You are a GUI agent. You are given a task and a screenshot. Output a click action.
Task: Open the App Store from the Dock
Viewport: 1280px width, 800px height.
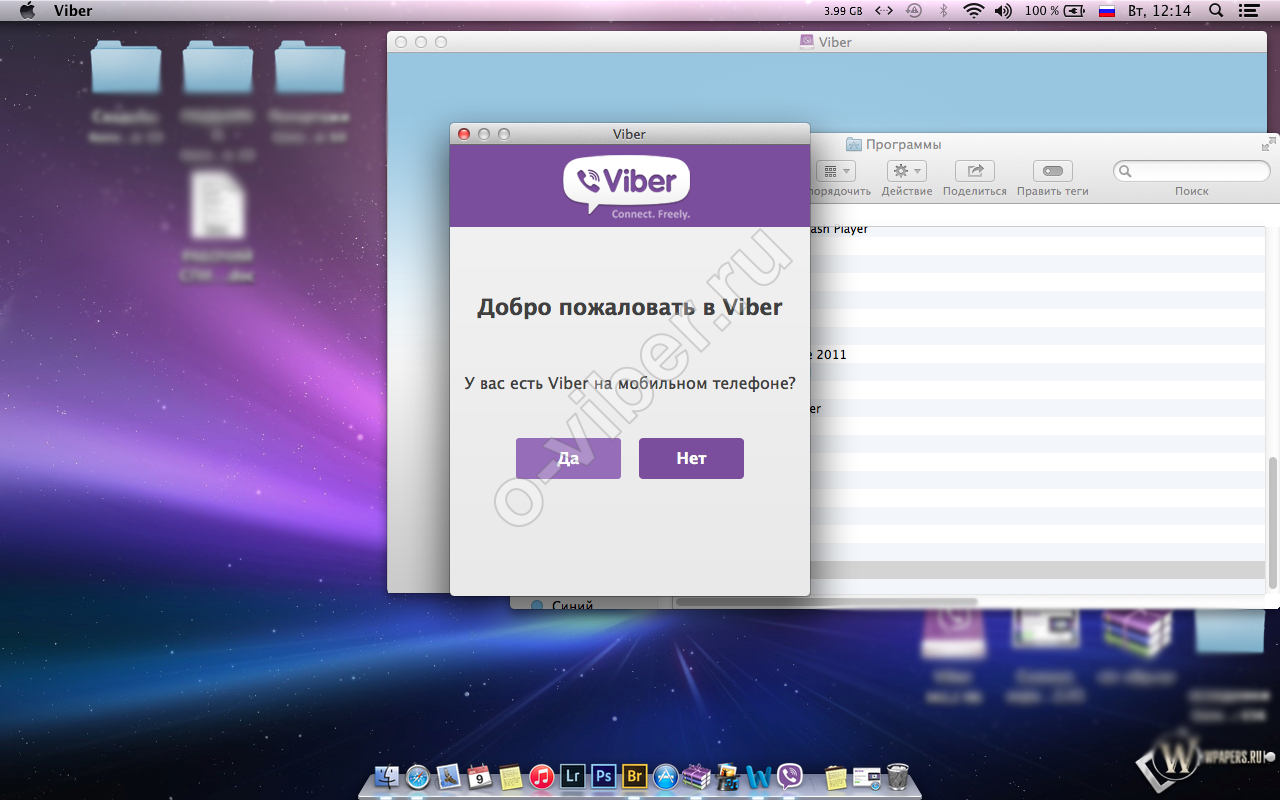[x=665, y=776]
